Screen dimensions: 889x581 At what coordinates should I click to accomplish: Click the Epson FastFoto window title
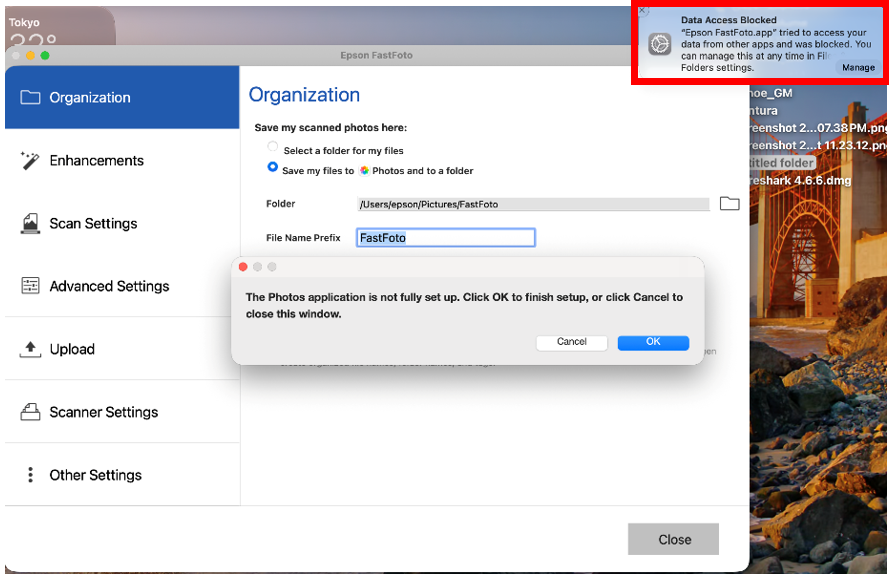coord(376,56)
